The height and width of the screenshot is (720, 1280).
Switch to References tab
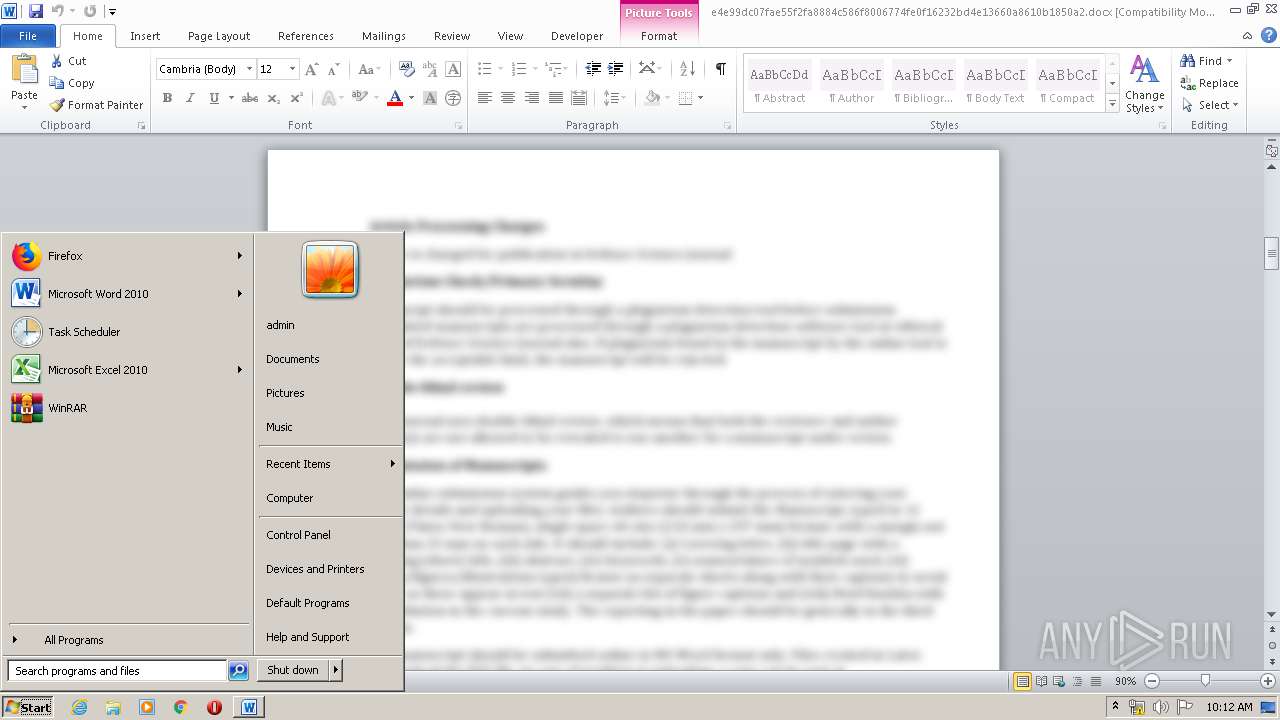(x=306, y=36)
